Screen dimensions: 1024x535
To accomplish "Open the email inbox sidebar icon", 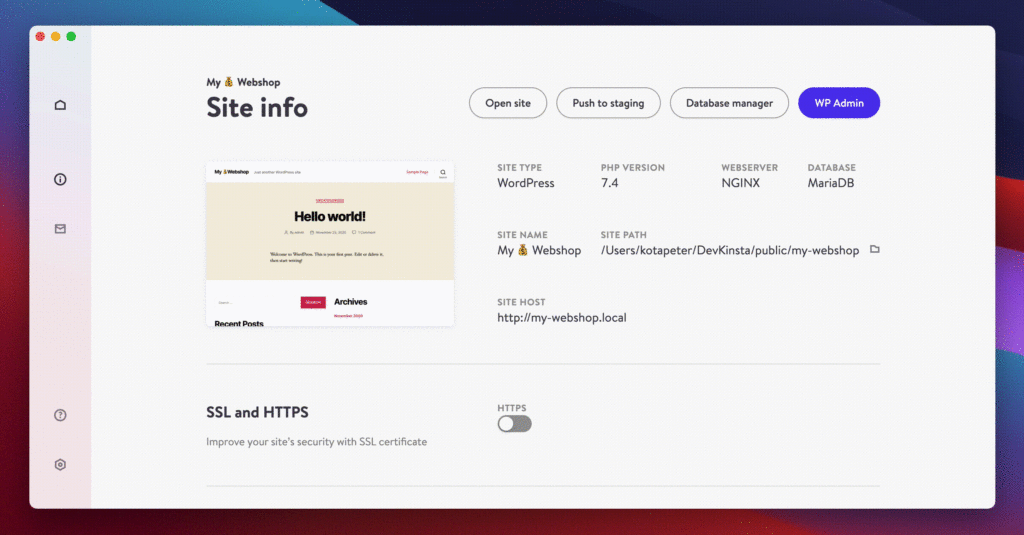I will click(x=60, y=229).
